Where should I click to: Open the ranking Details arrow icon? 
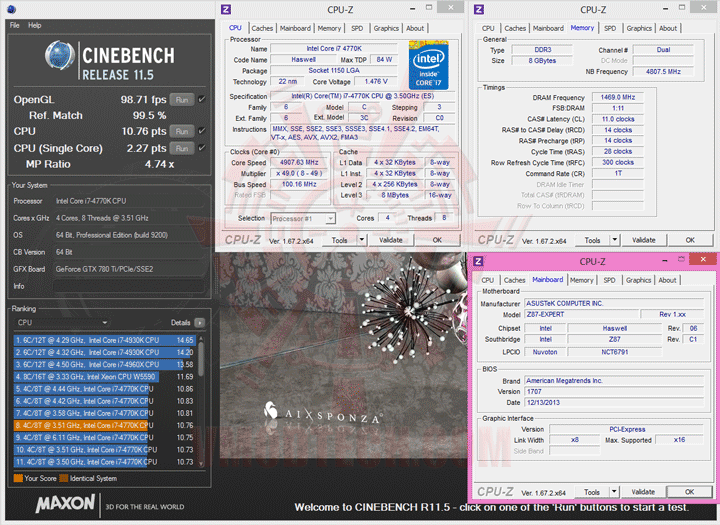(199, 322)
